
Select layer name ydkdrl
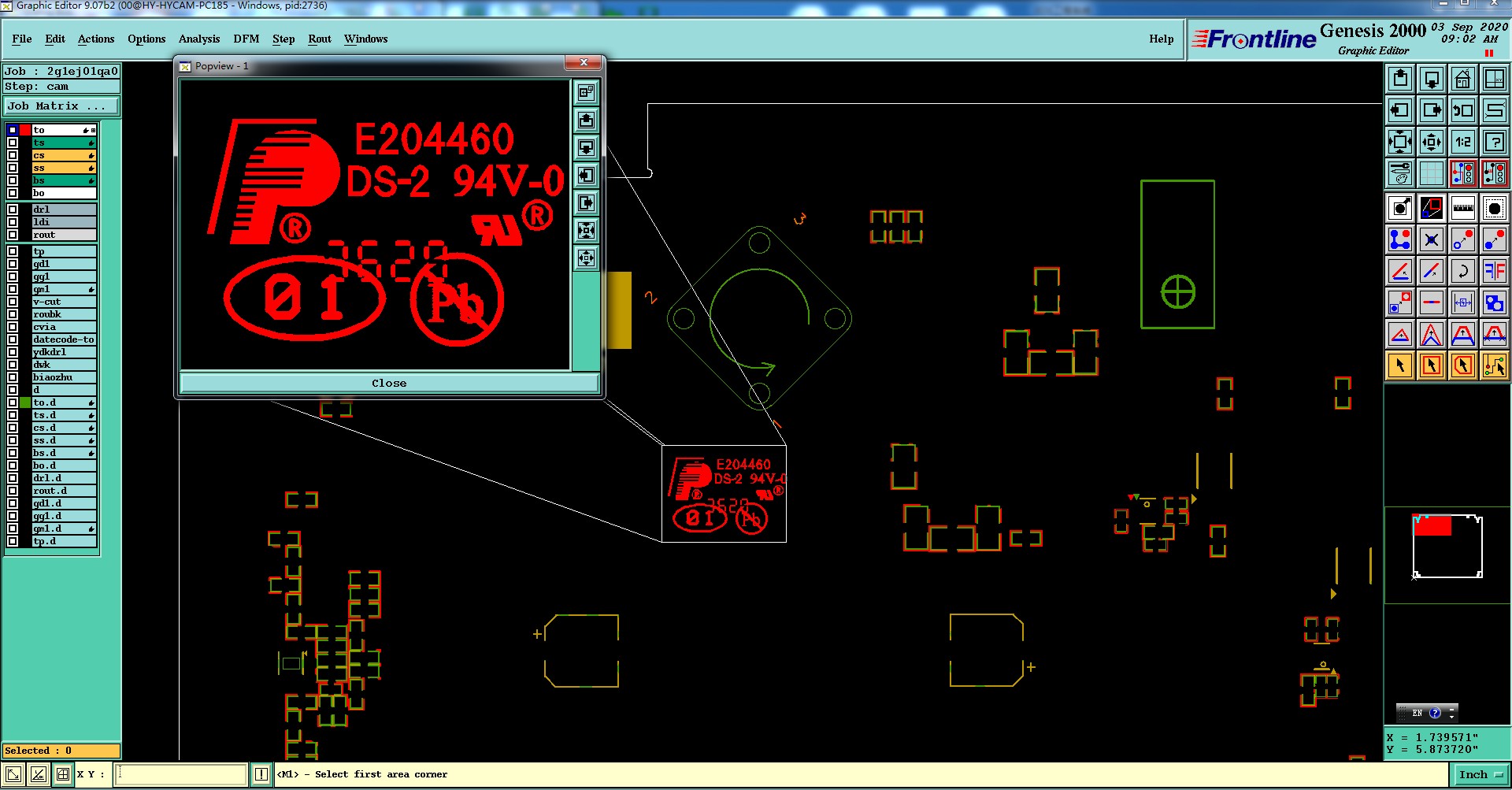pos(64,352)
